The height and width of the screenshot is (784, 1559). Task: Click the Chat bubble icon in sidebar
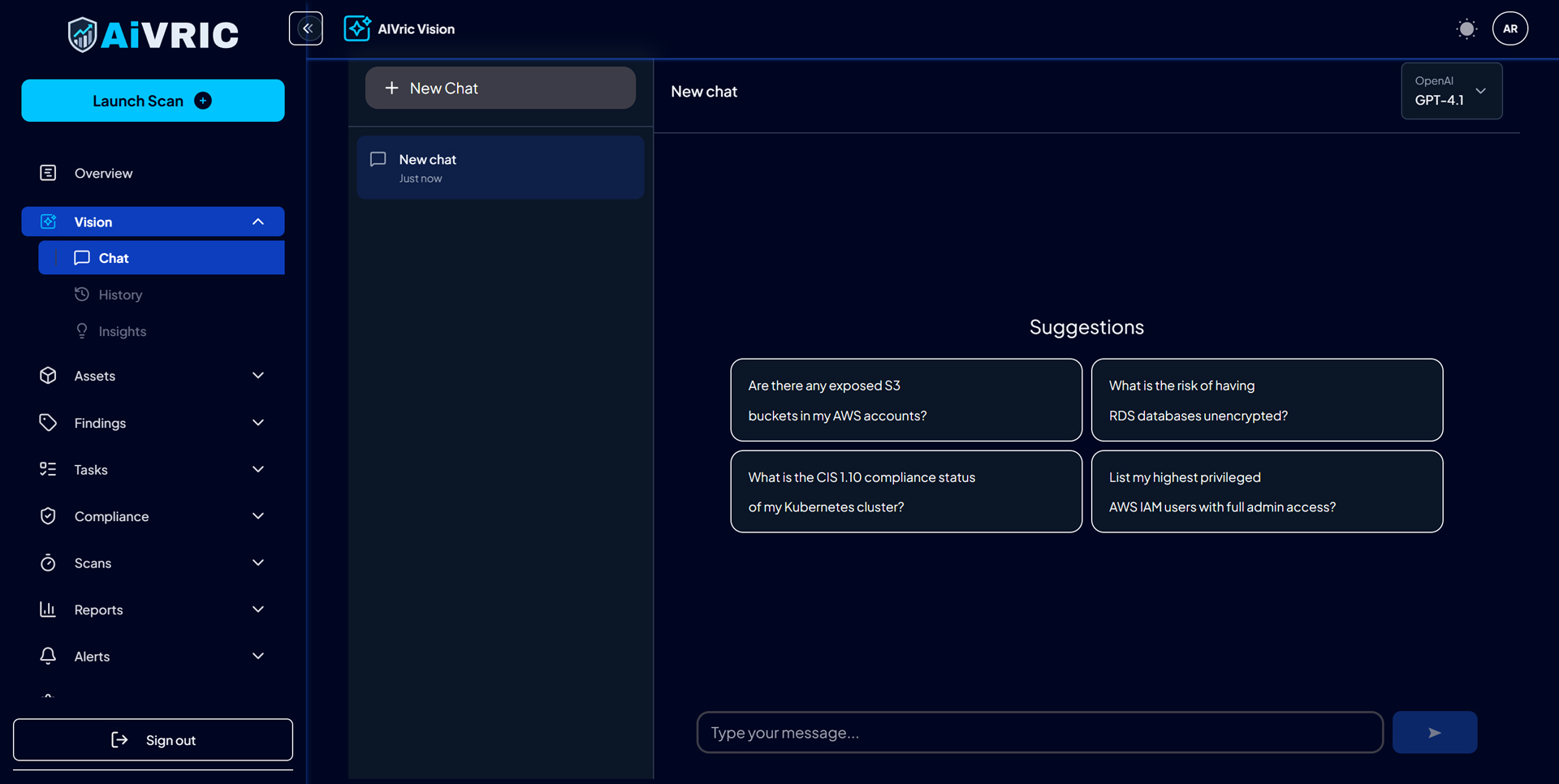point(82,257)
